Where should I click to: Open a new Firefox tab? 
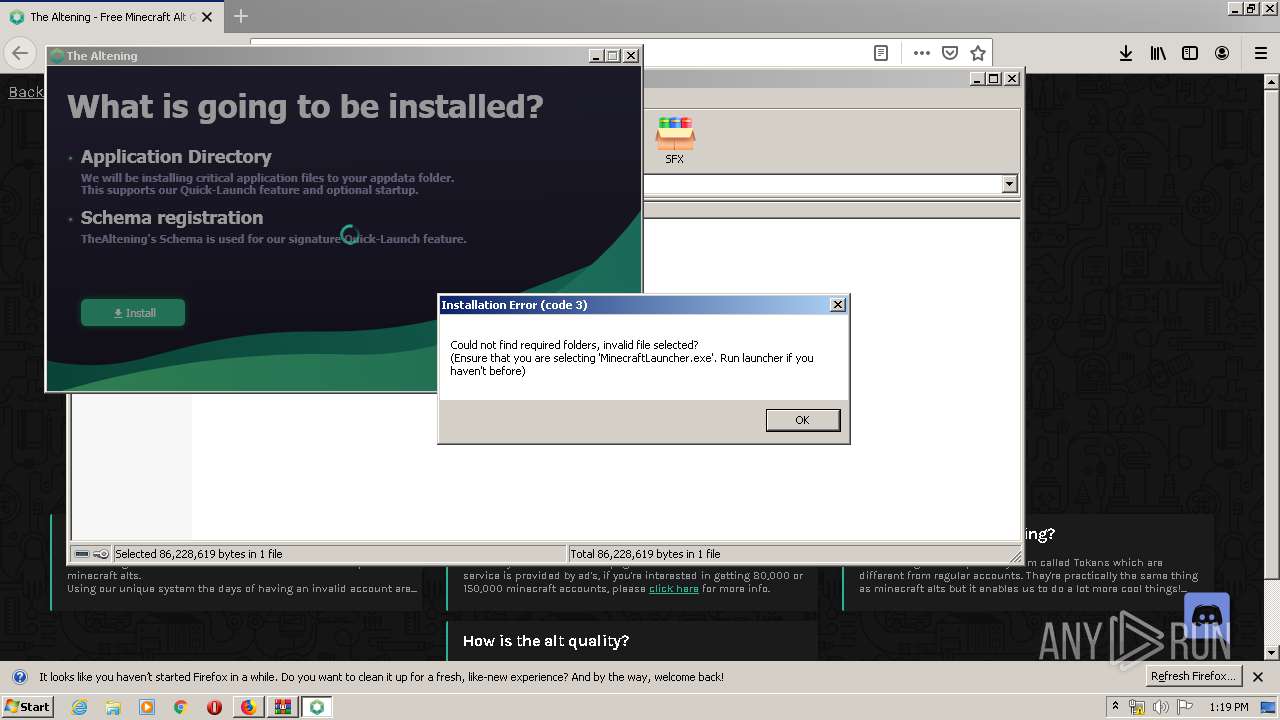tap(241, 16)
